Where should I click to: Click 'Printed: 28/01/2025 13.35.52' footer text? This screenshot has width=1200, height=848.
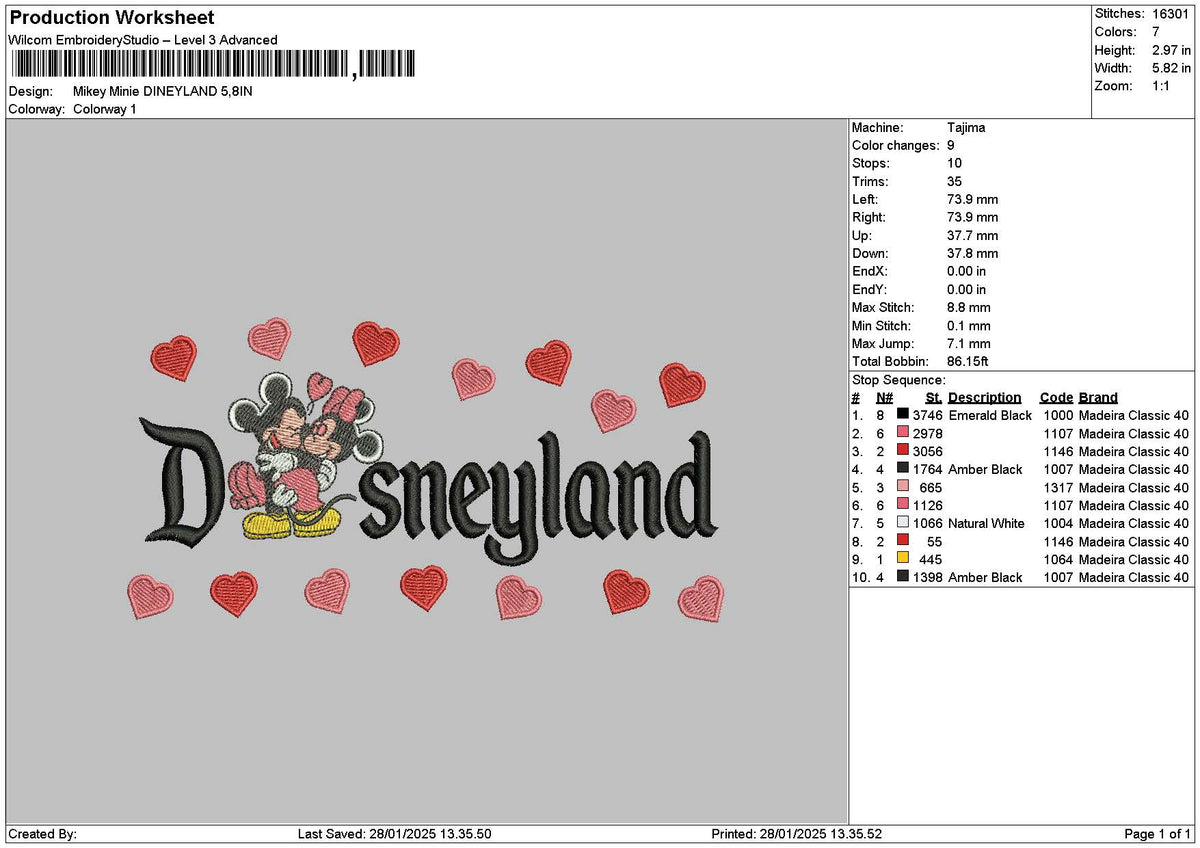click(x=797, y=834)
